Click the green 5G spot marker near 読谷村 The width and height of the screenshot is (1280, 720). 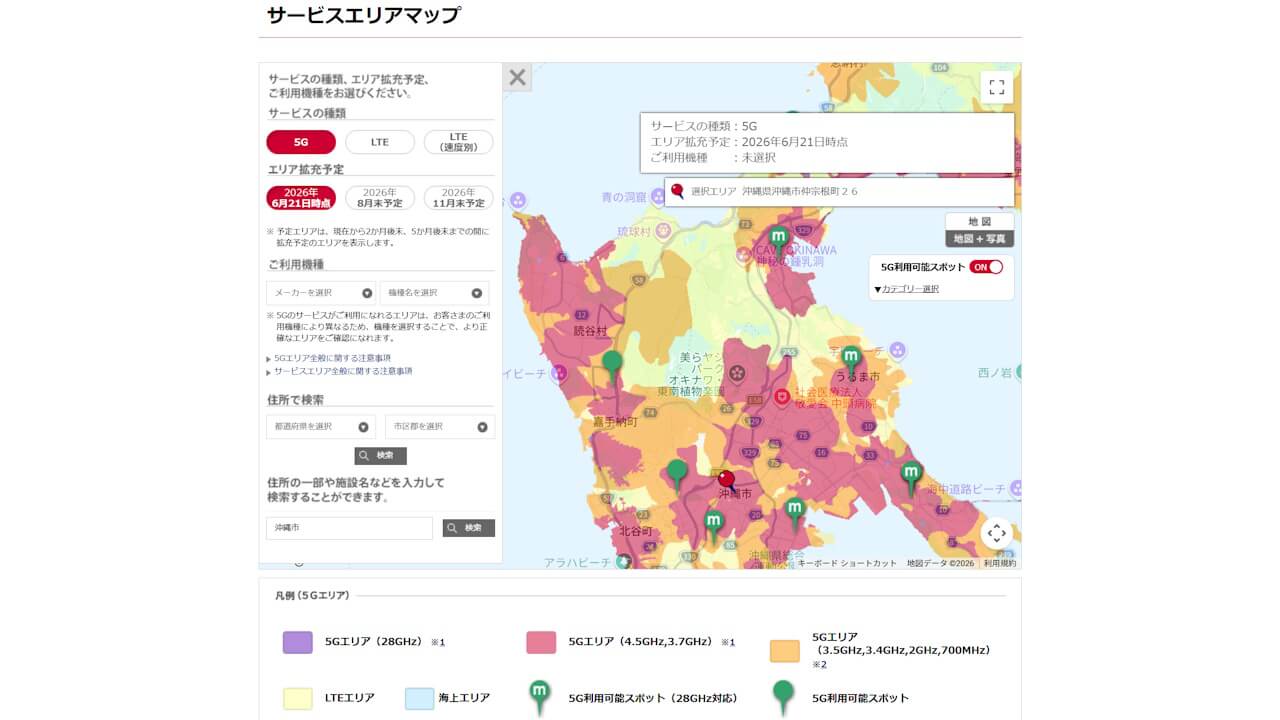point(612,367)
